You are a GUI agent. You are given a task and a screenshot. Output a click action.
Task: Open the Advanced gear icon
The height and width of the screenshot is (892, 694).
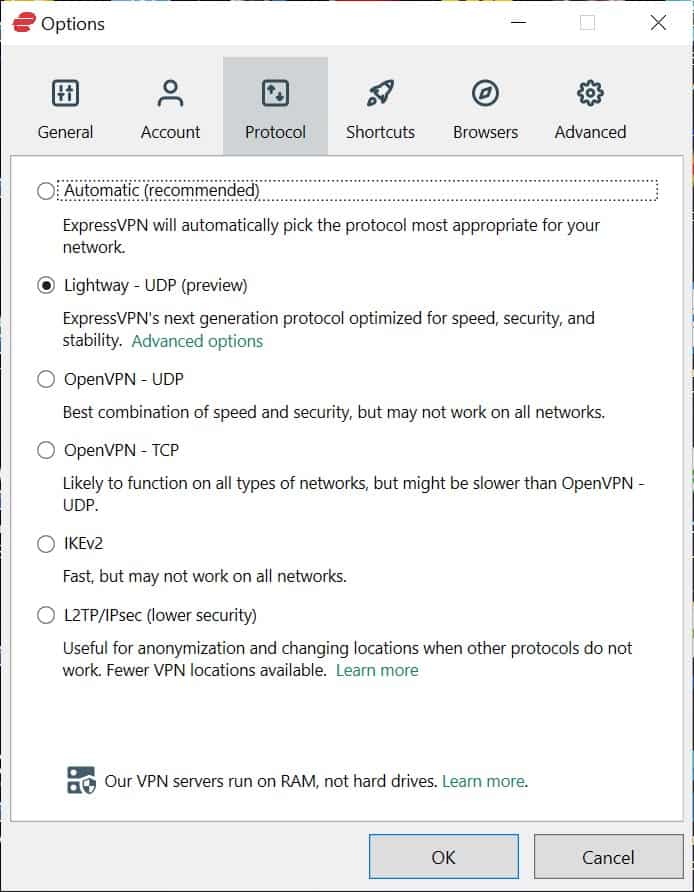point(590,93)
